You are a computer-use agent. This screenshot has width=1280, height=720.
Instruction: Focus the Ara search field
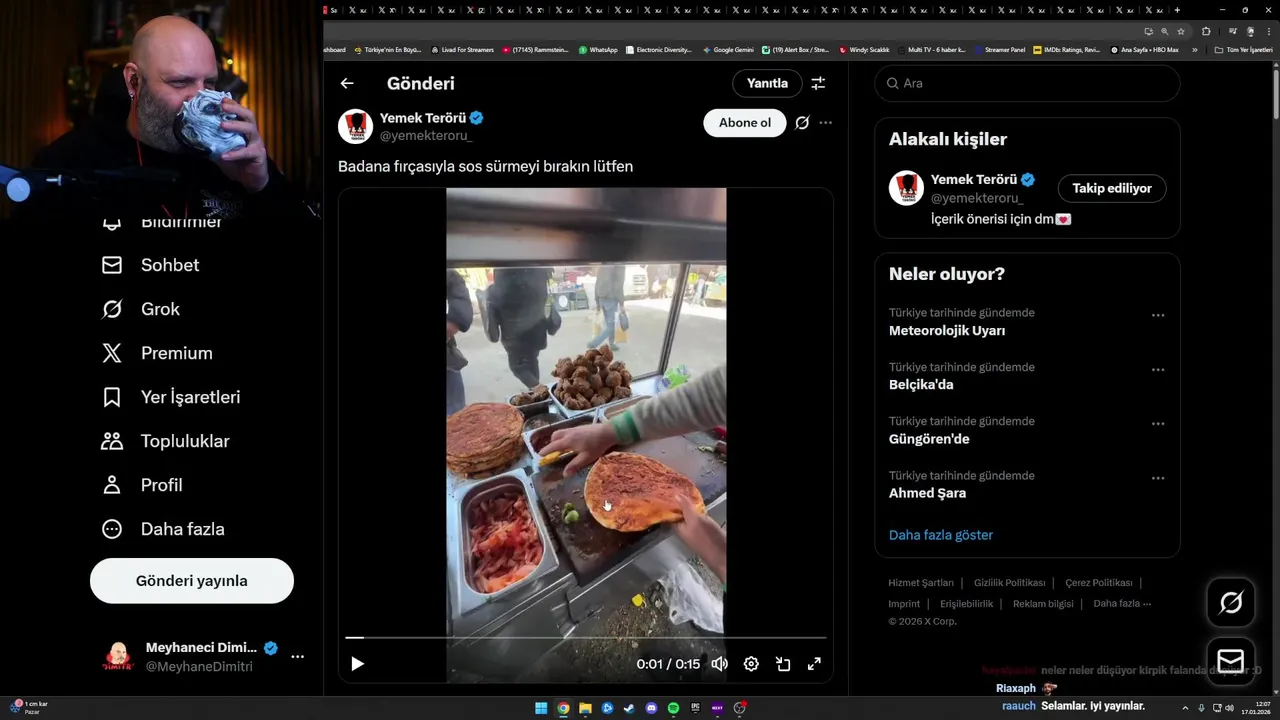[x=1027, y=83]
